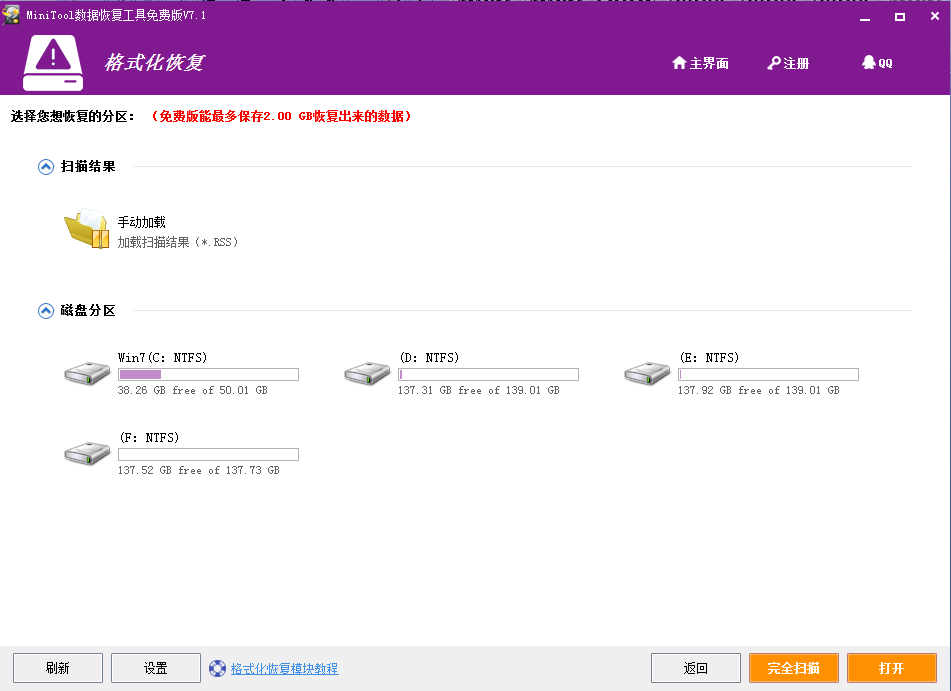Collapse the 扫描结果 section
951x691 pixels.
click(x=45, y=166)
